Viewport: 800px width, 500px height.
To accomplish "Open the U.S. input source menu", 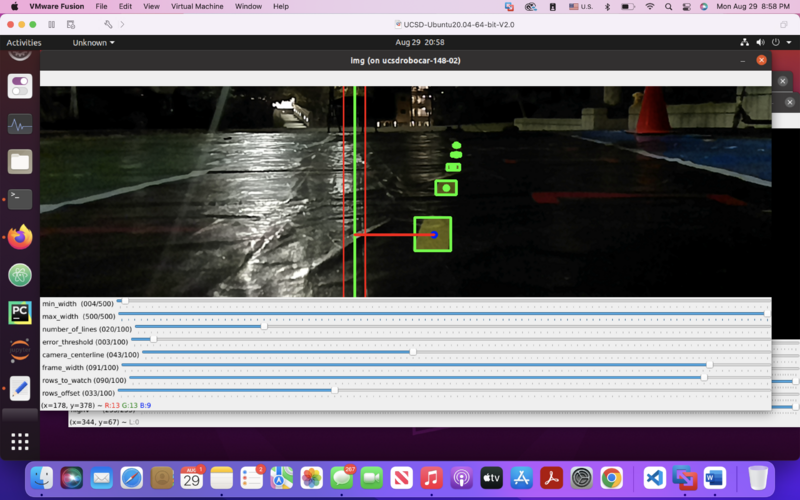I will (x=581, y=7).
